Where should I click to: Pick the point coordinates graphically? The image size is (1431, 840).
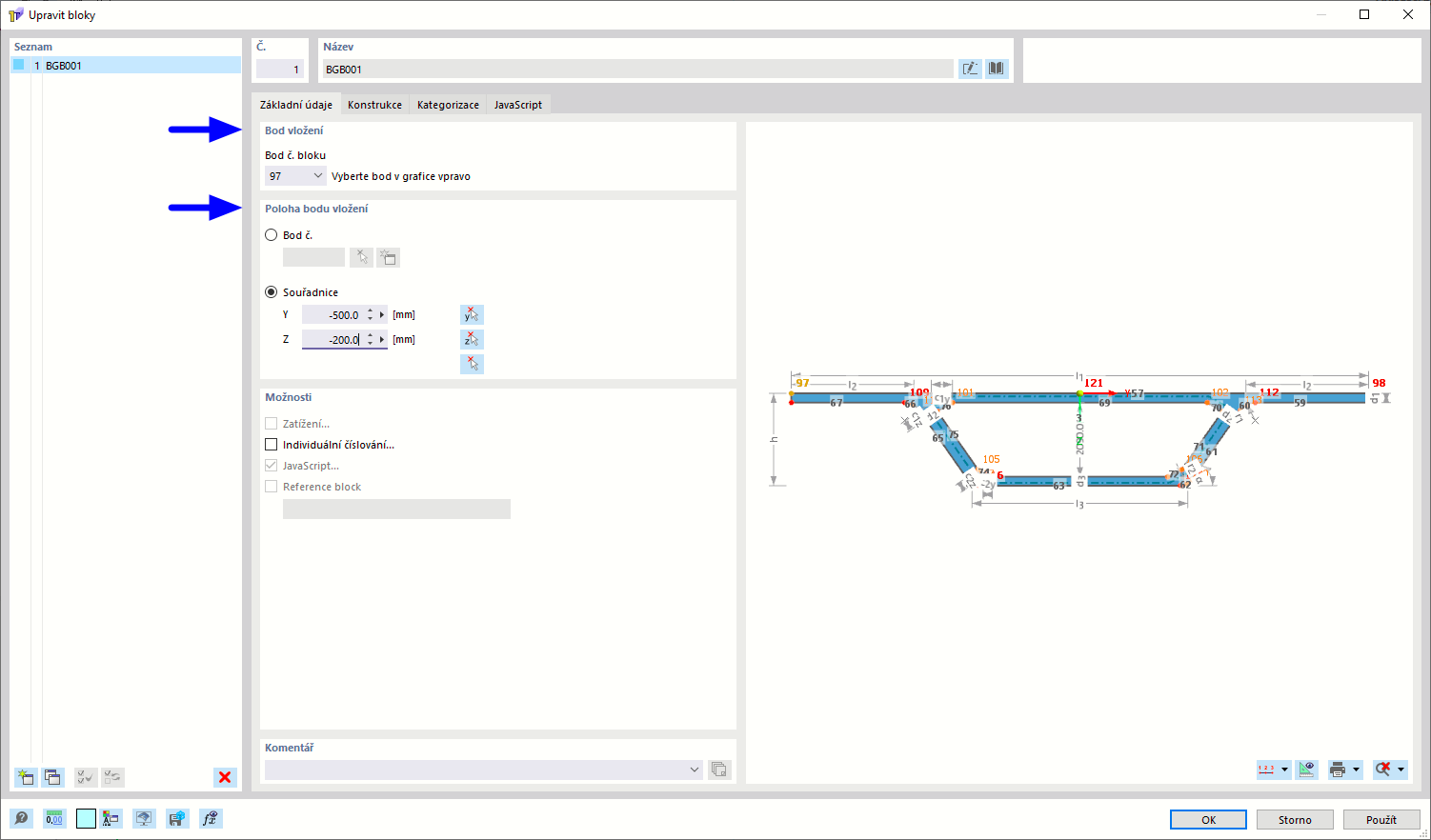pyautogui.click(x=472, y=364)
